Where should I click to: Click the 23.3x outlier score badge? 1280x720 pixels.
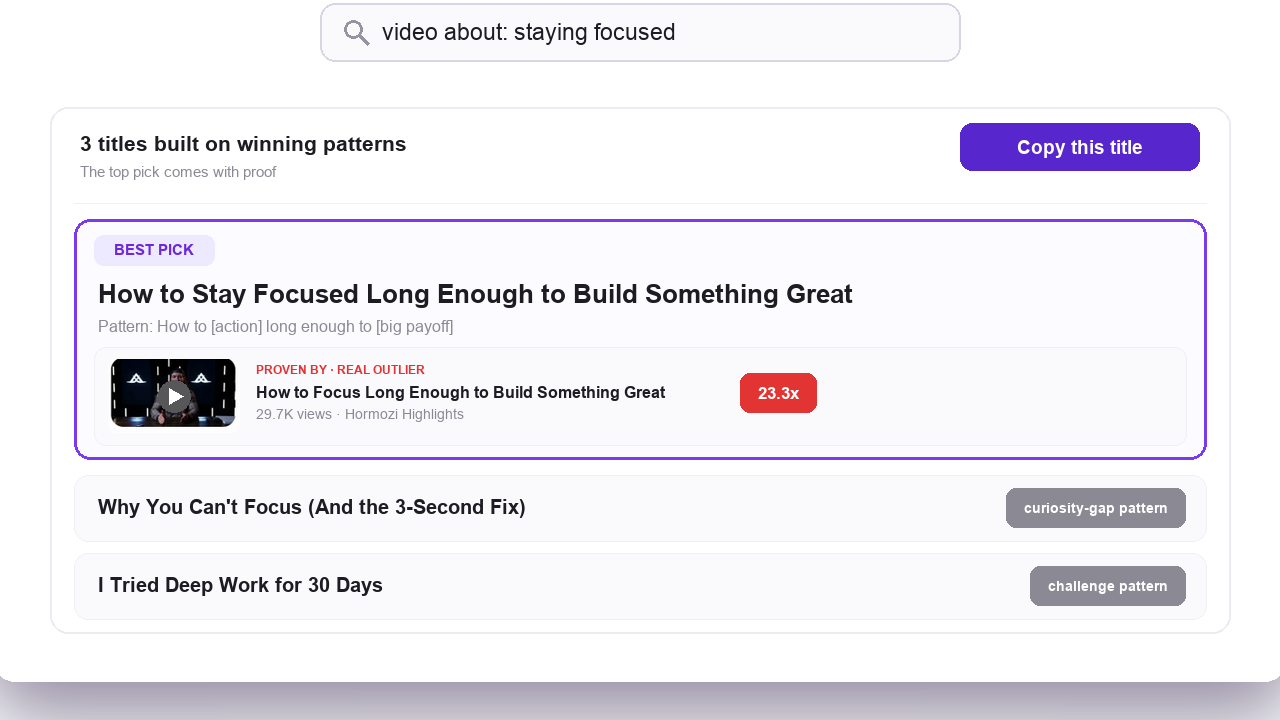point(778,393)
